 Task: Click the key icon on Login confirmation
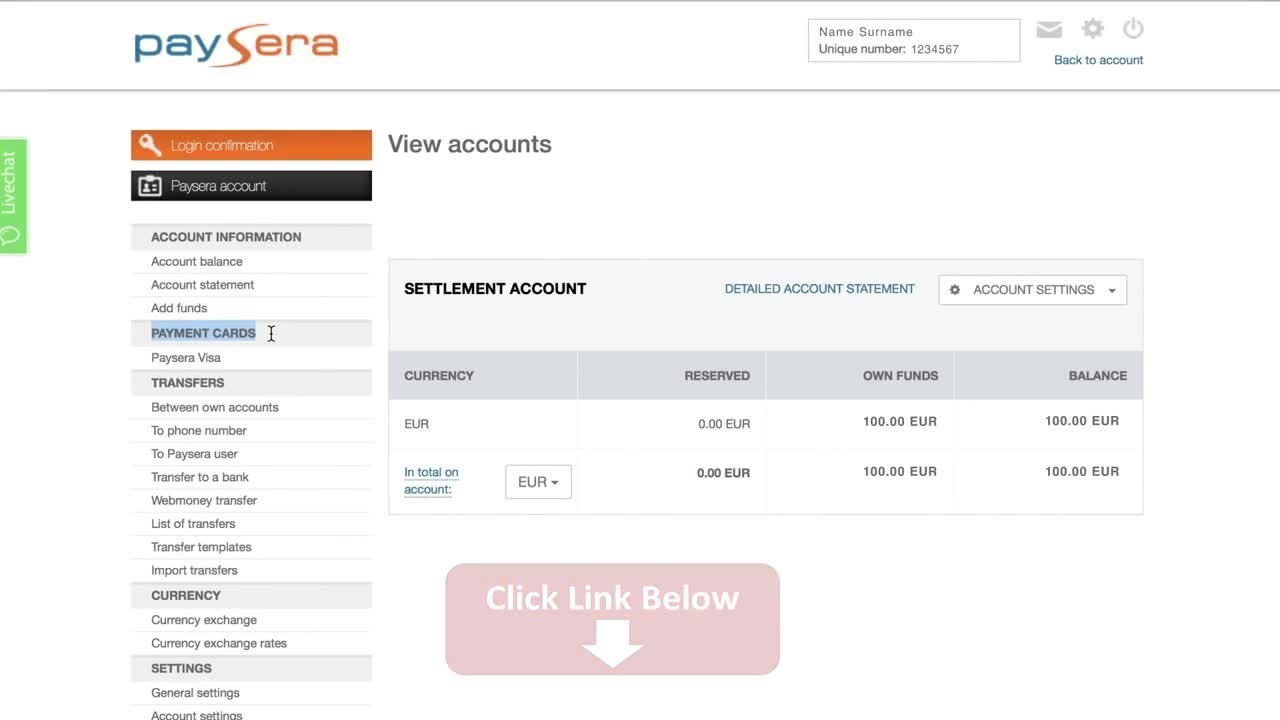[x=151, y=145]
